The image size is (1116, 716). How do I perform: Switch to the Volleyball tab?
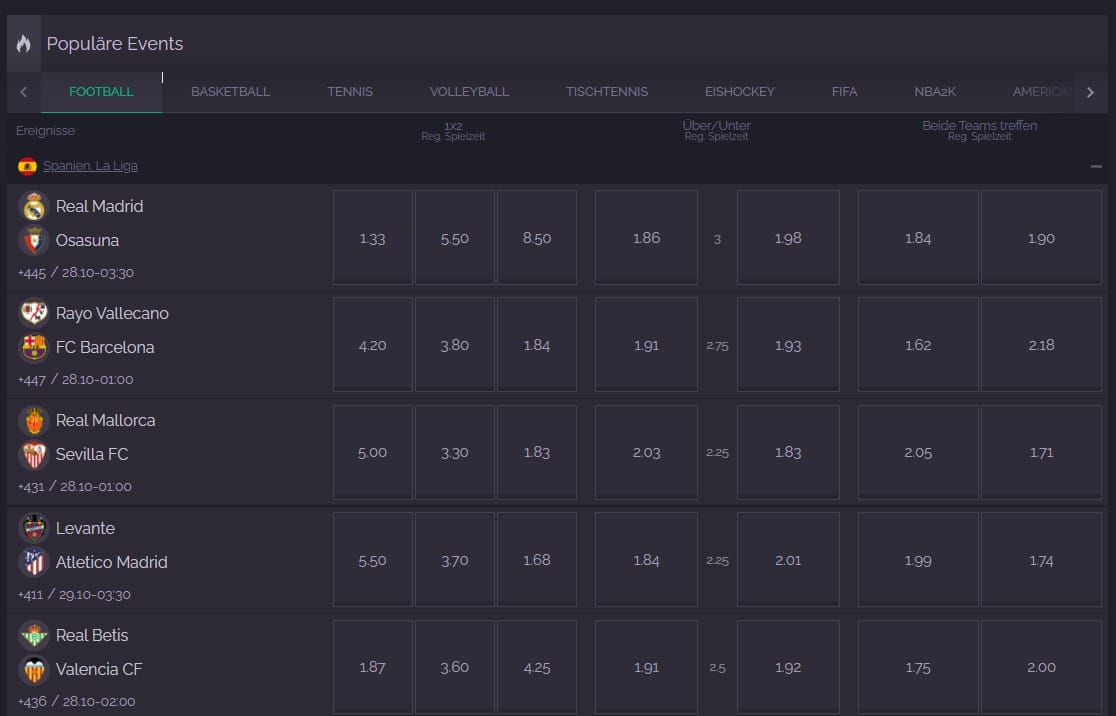pyautogui.click(x=470, y=92)
